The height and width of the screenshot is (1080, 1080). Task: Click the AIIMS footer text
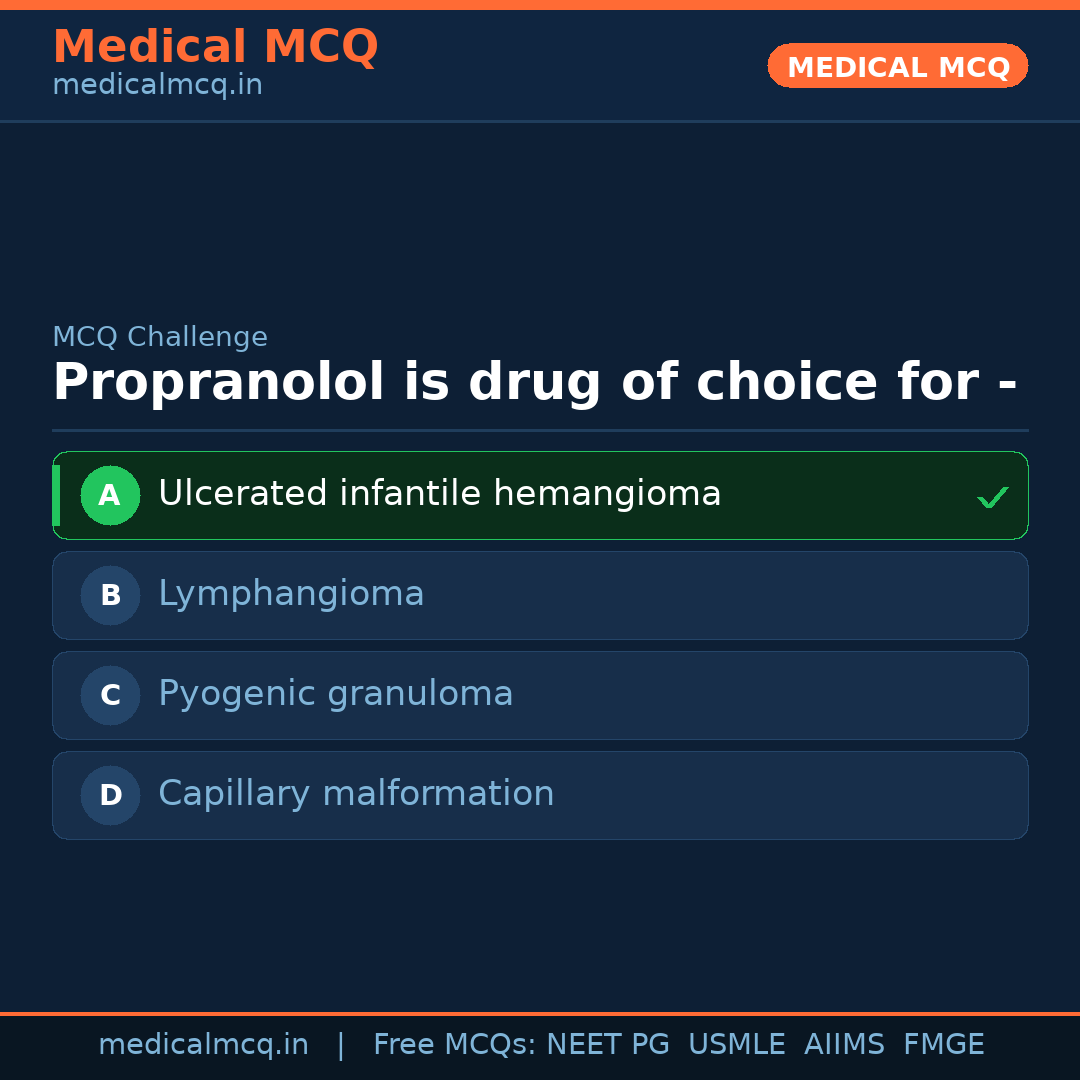click(x=844, y=1045)
